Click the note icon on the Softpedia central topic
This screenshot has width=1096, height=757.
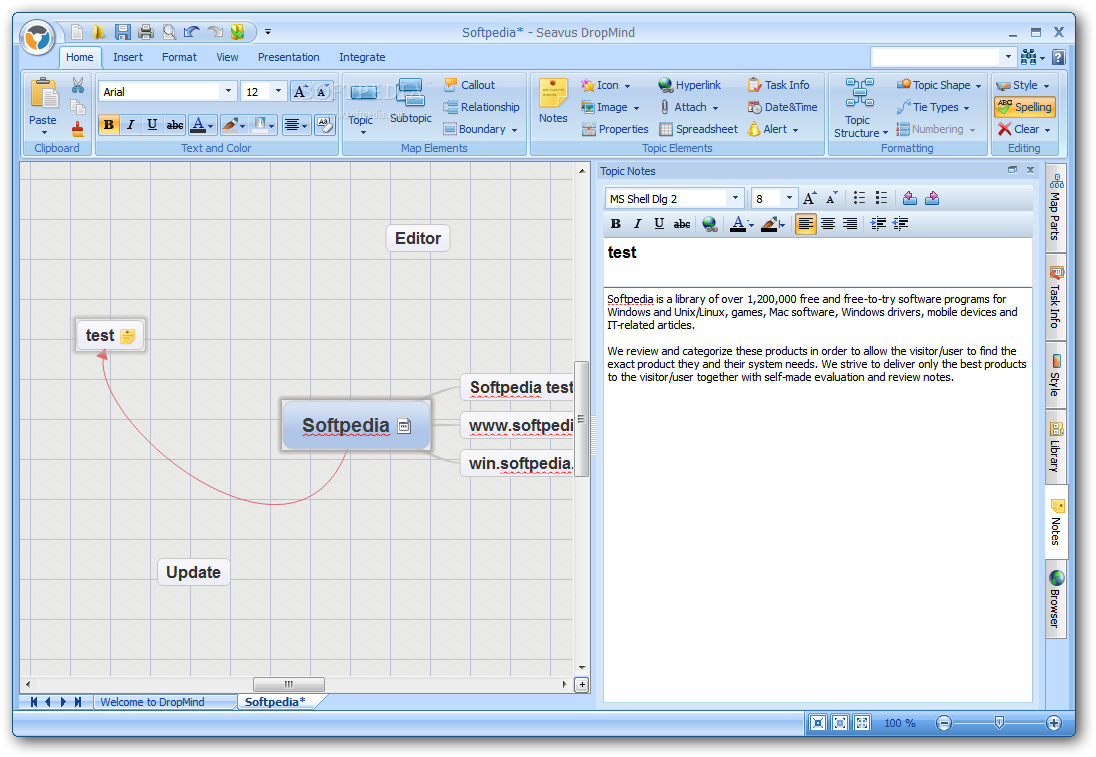[x=404, y=426]
